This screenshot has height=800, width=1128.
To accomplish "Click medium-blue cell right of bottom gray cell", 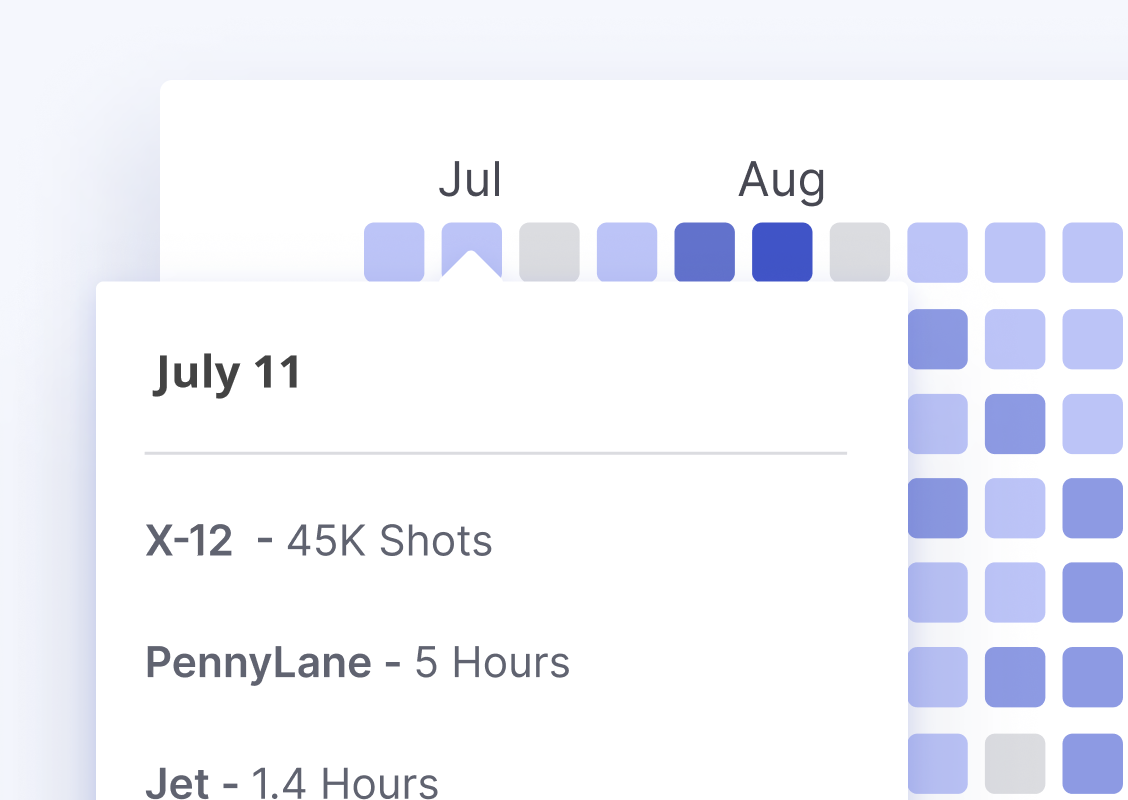I will [1093, 763].
